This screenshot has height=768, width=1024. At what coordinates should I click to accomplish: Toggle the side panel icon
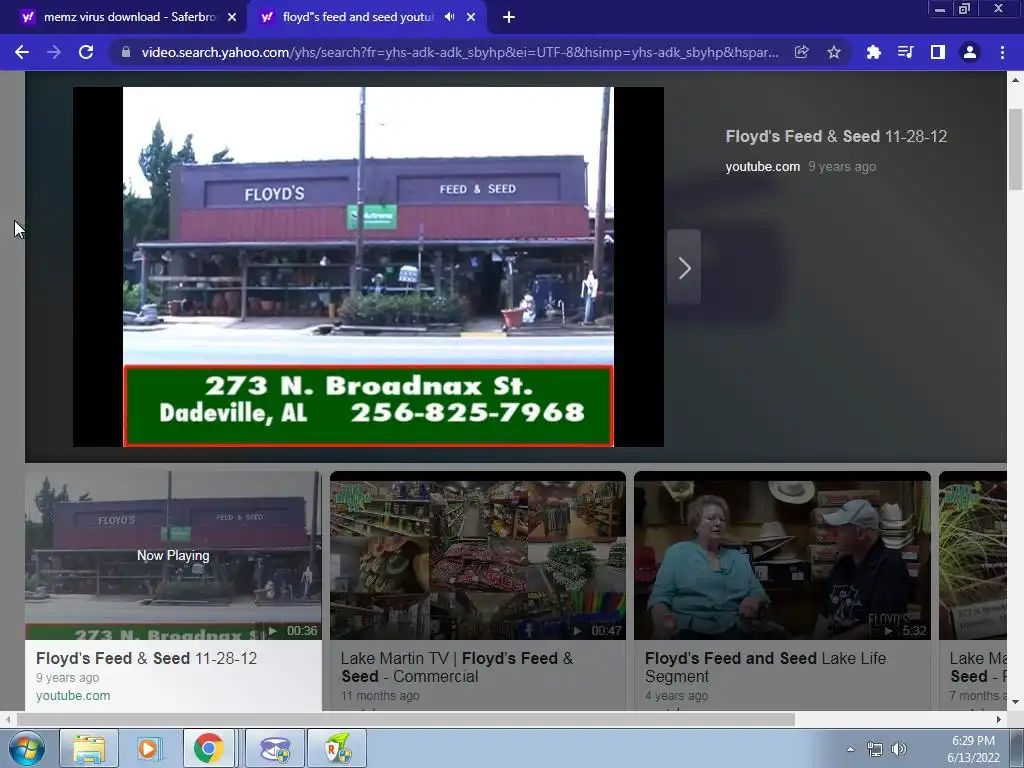[938, 52]
